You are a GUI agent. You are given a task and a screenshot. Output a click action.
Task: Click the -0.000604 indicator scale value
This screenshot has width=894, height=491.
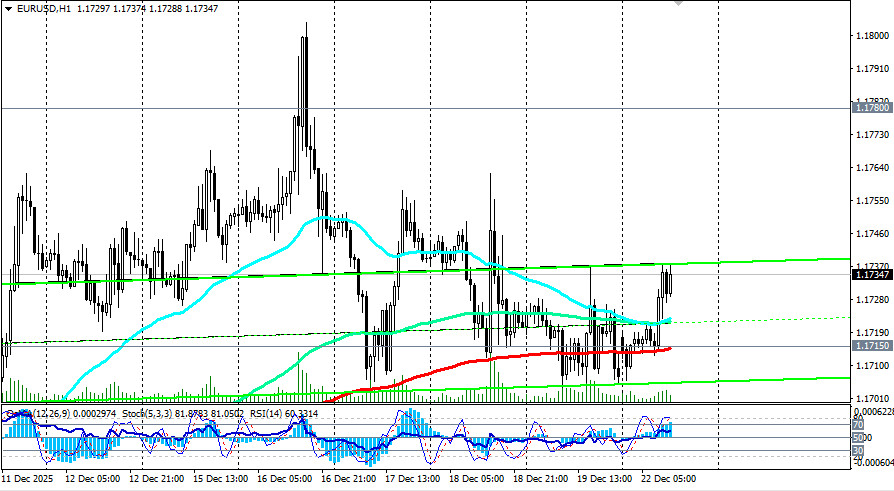pos(872,462)
